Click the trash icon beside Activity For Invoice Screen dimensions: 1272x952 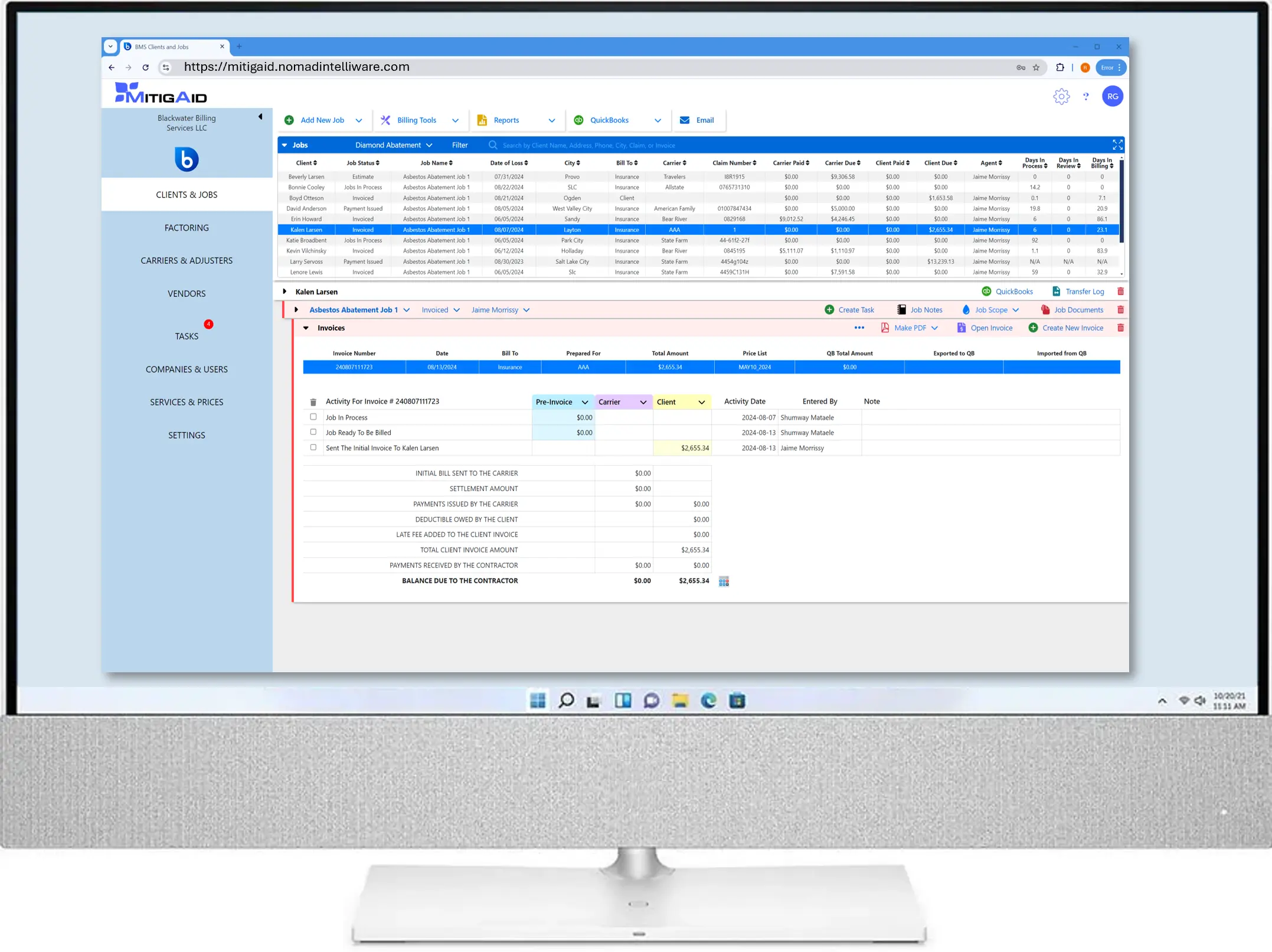[x=313, y=402]
